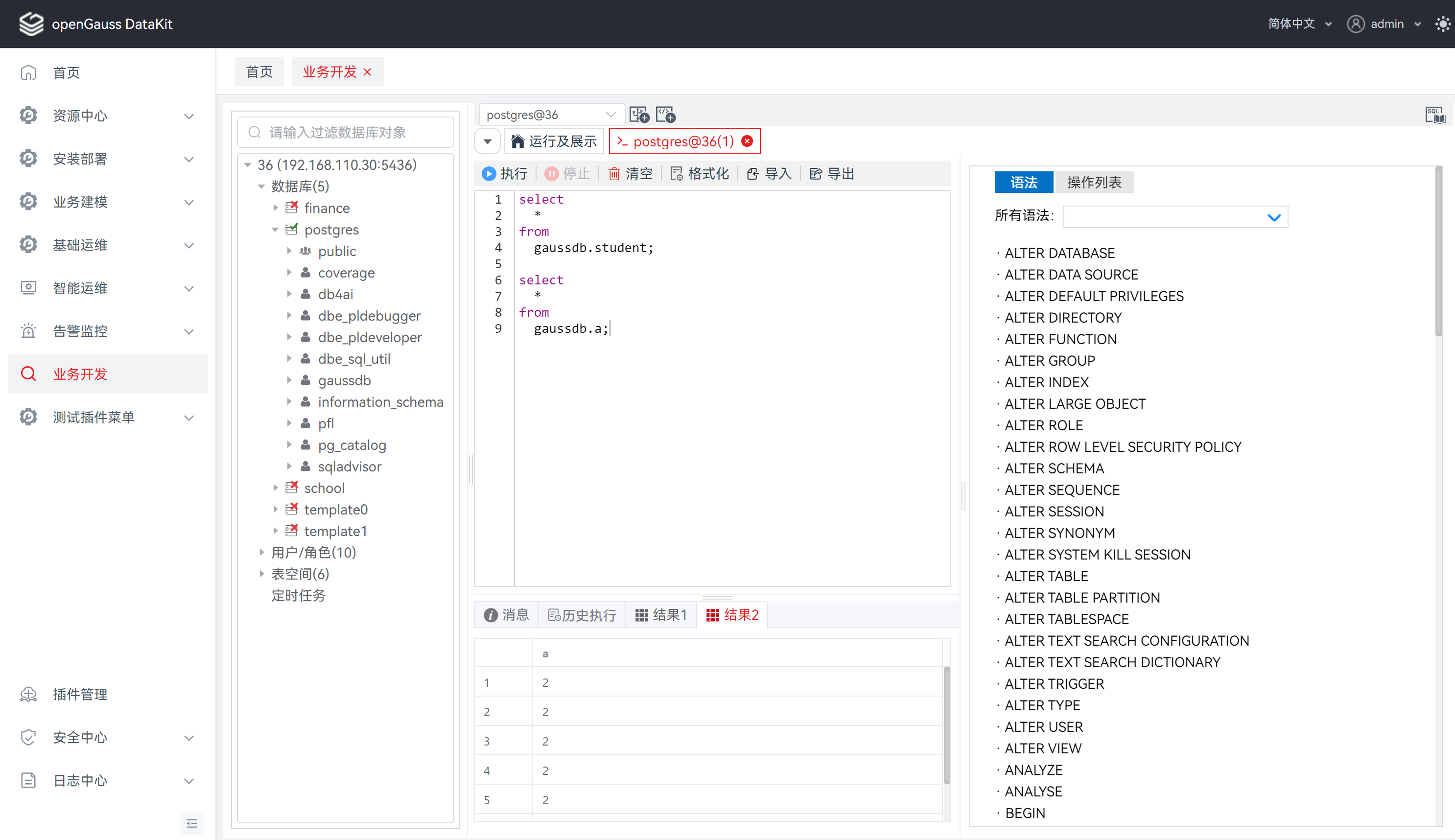Click the database object filter input

coord(346,133)
